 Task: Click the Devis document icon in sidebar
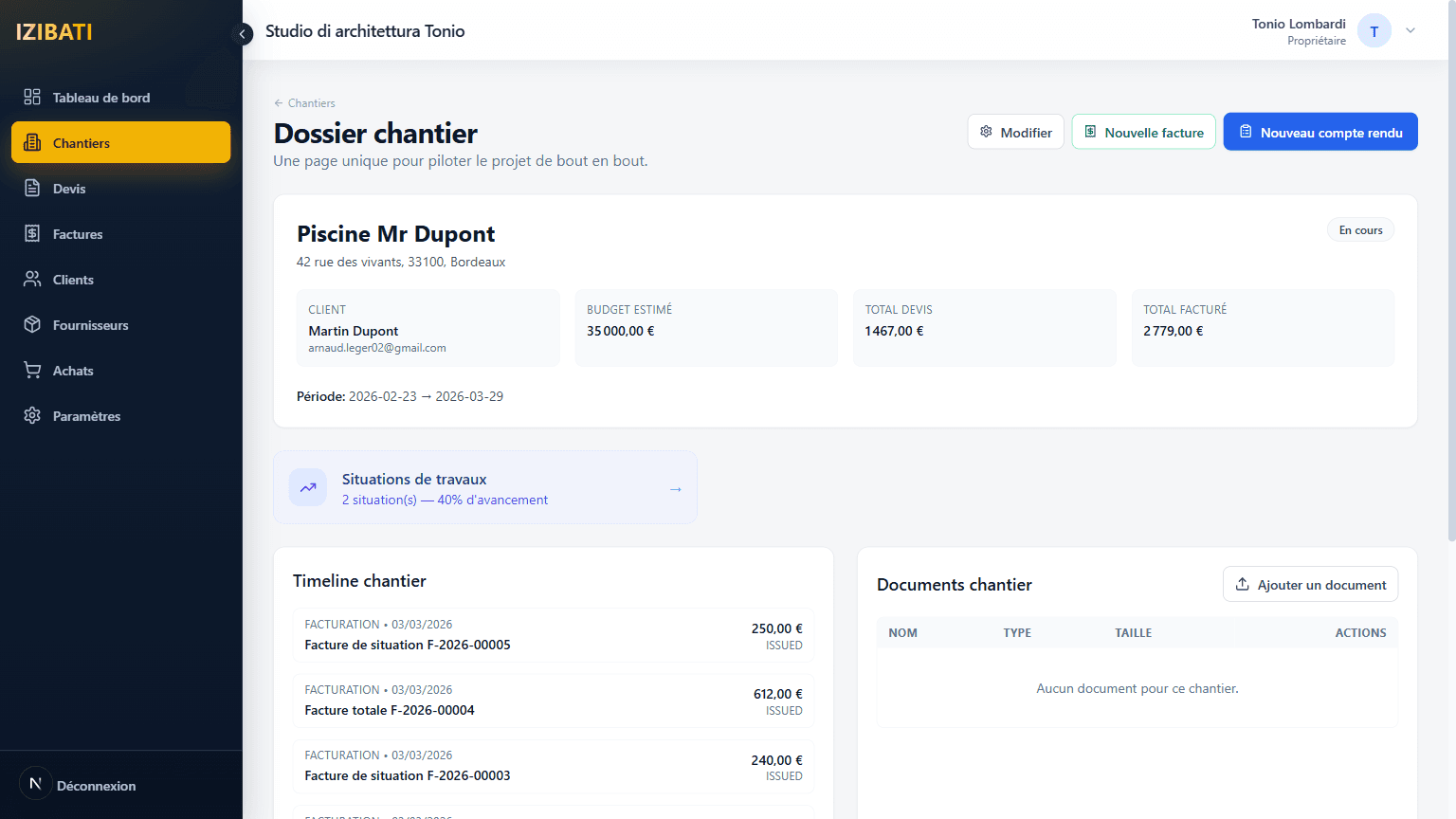point(32,188)
